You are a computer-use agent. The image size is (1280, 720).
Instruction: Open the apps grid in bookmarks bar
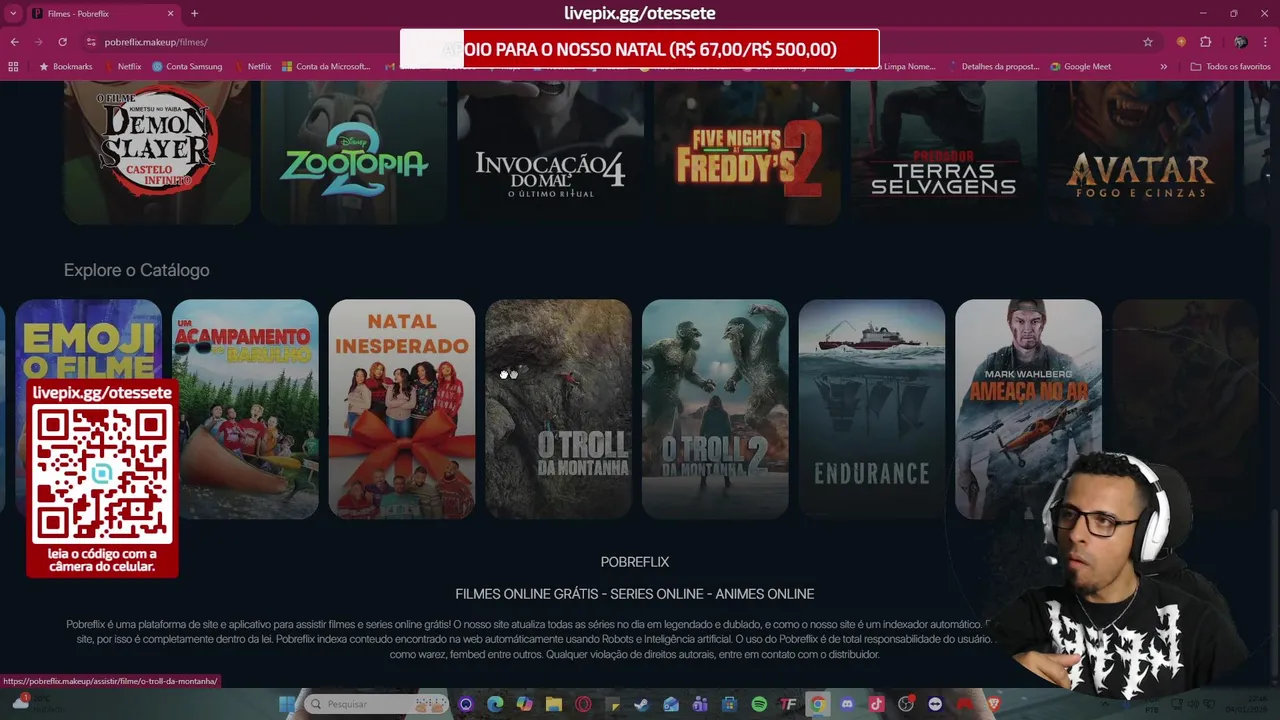[x=13, y=67]
